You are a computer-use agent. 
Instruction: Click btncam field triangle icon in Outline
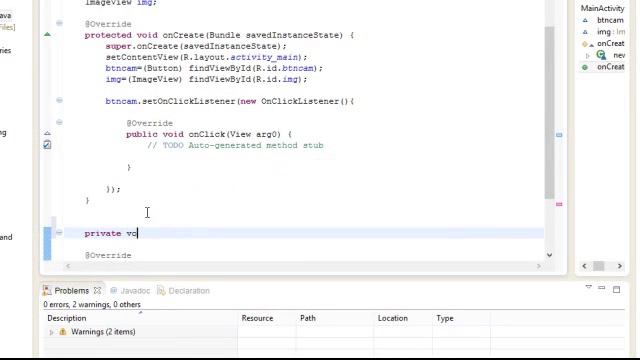[585, 20]
